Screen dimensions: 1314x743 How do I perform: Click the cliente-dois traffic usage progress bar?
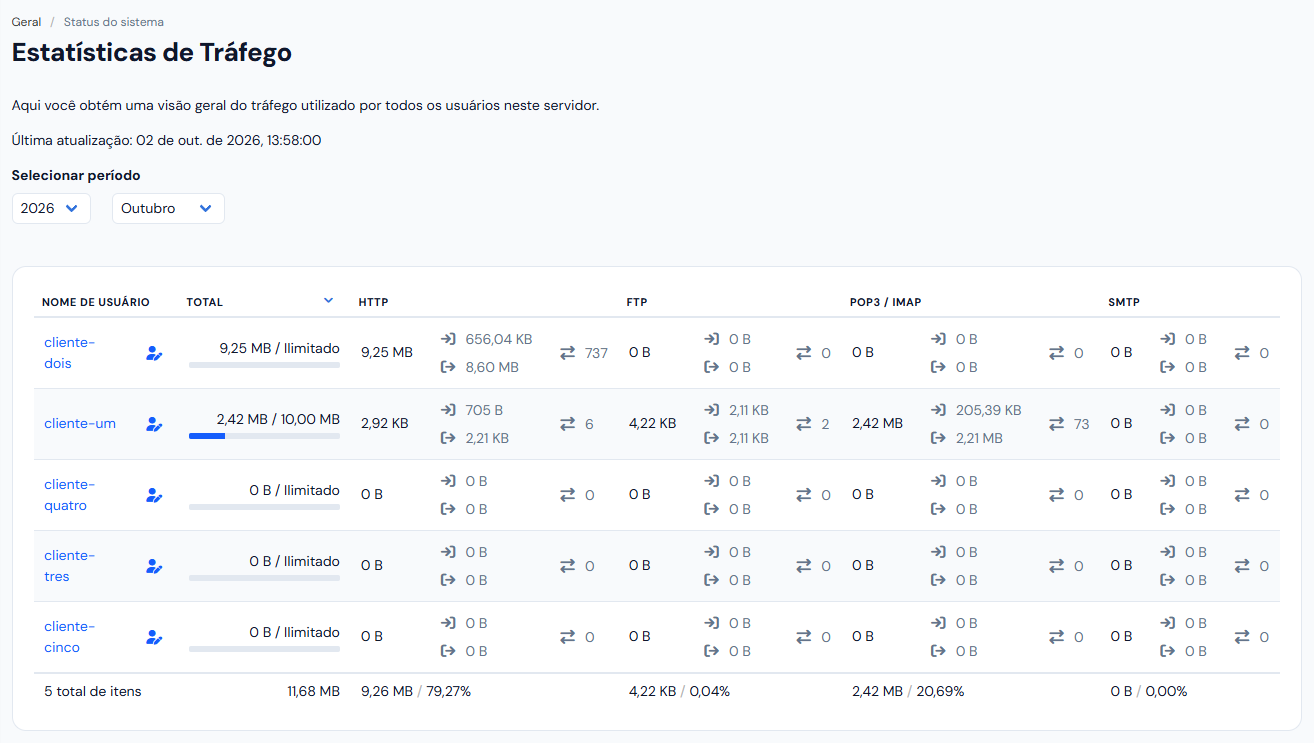[x=264, y=365]
